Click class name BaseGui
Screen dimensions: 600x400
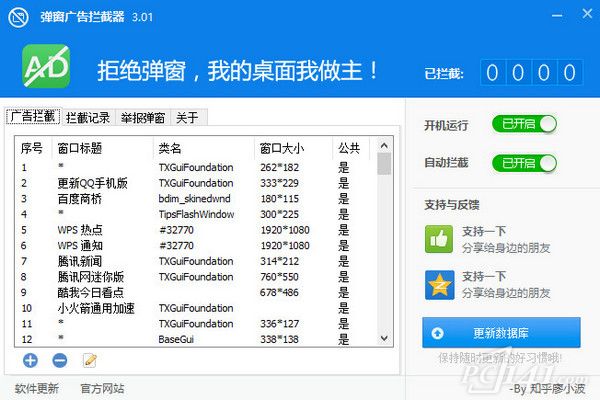[x=176, y=339]
